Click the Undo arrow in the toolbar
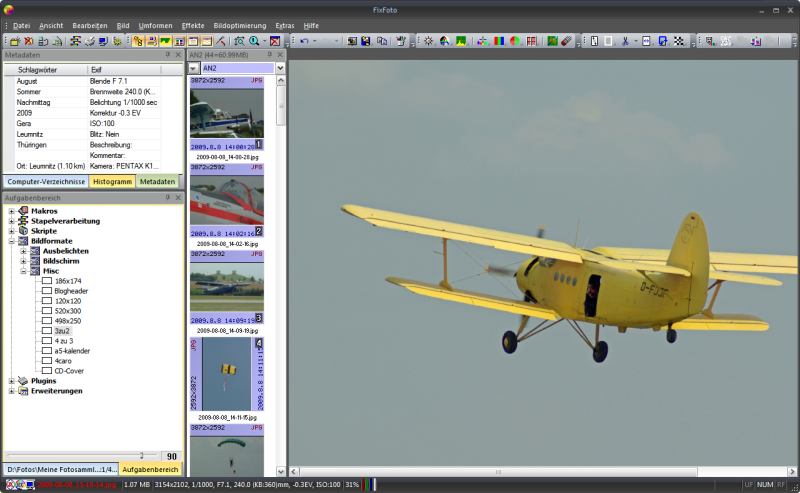This screenshot has width=800, height=493. coord(305,41)
